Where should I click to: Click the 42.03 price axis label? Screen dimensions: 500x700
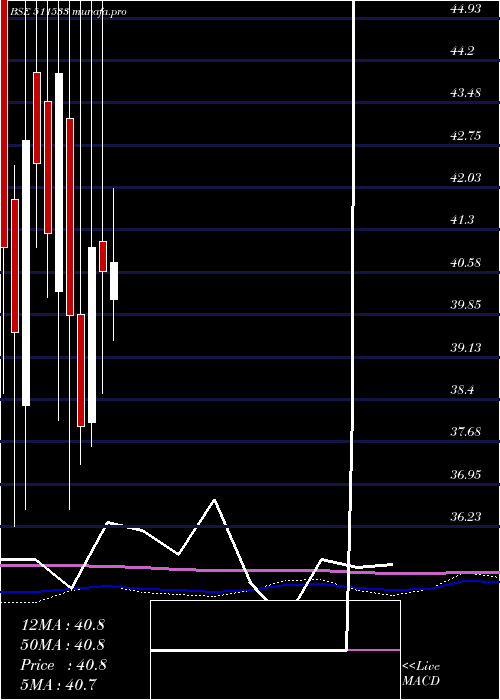[x=466, y=178]
